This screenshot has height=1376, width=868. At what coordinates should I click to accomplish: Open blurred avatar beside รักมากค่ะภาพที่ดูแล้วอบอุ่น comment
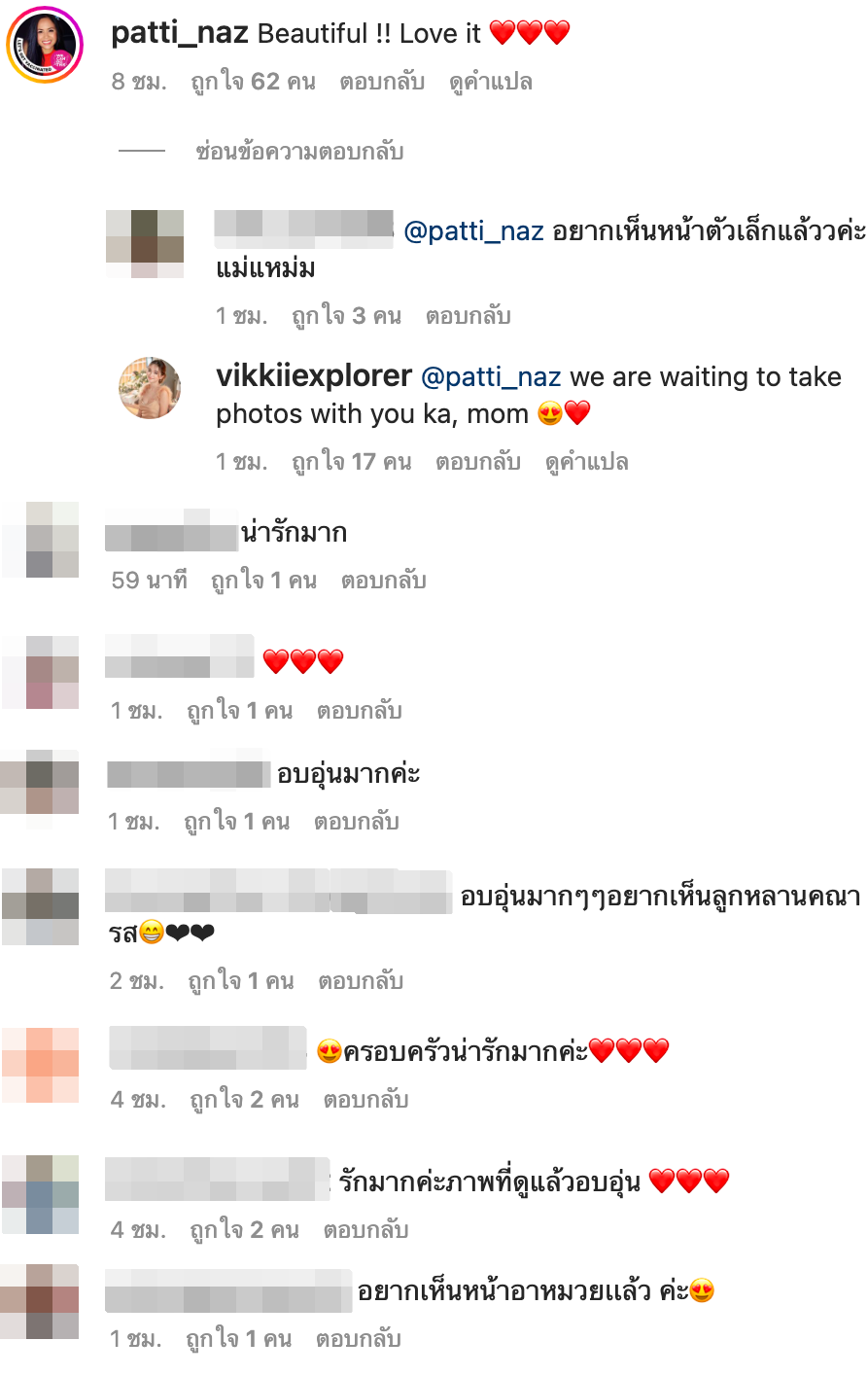40,1195
